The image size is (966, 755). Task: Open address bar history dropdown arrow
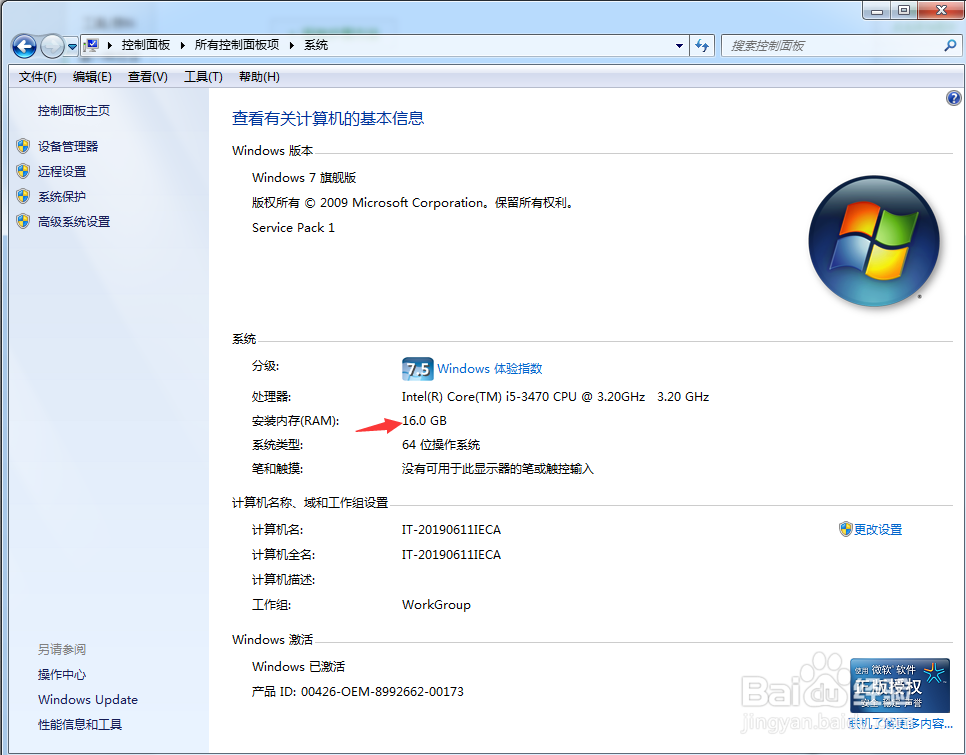[x=679, y=46]
